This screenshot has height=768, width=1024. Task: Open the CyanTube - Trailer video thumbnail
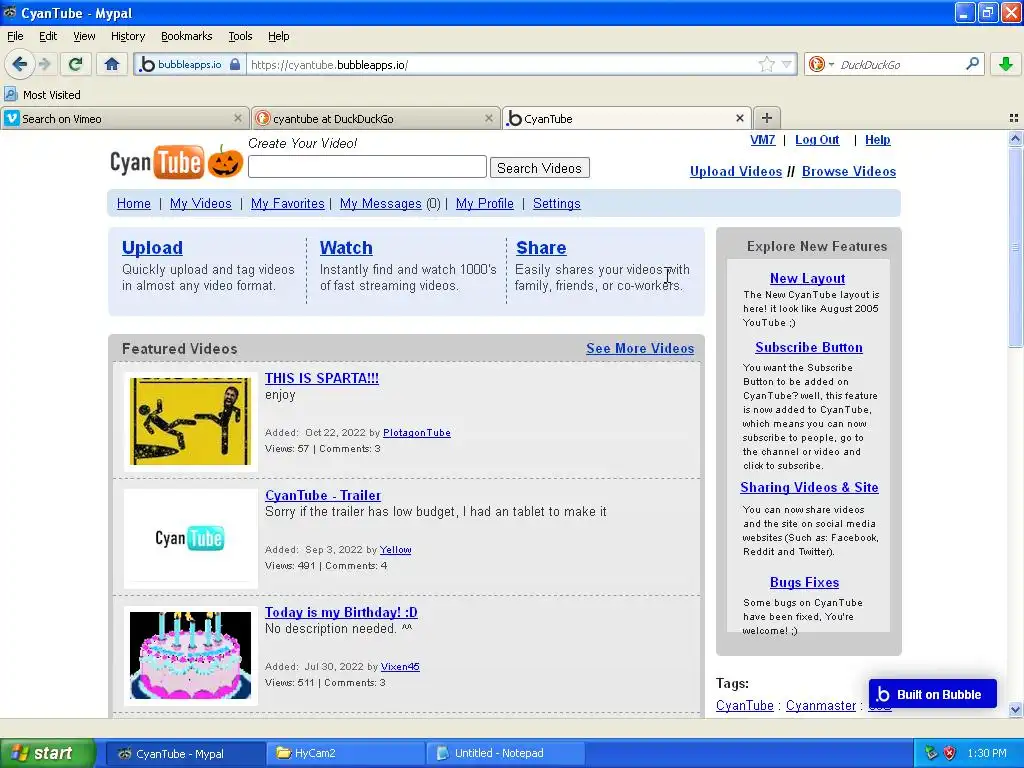[x=191, y=538]
